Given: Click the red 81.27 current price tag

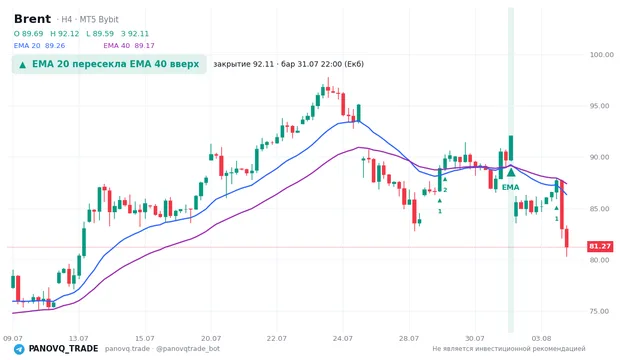Looking at the screenshot, I should click(600, 246).
